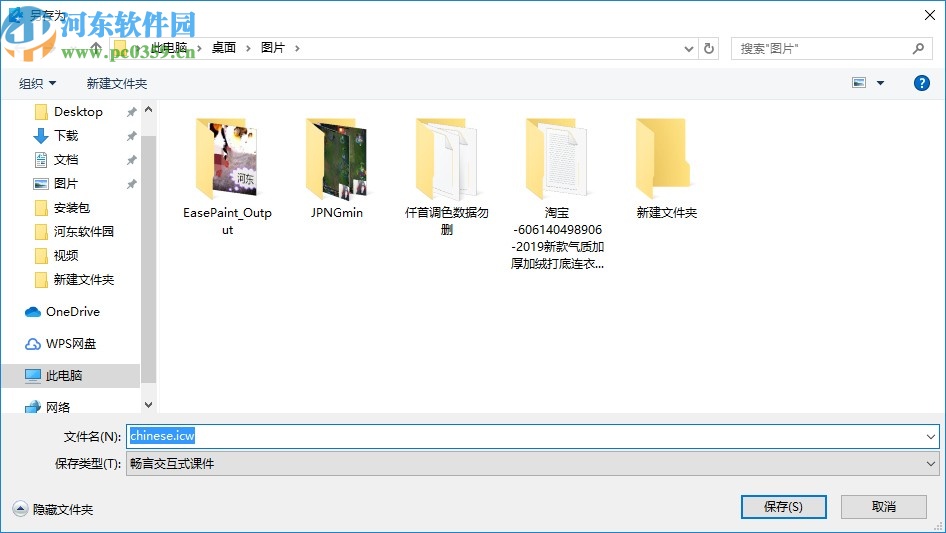The height and width of the screenshot is (533, 946).
Task: Click the pin icon next to 图片 in sidebar
Action: point(131,184)
